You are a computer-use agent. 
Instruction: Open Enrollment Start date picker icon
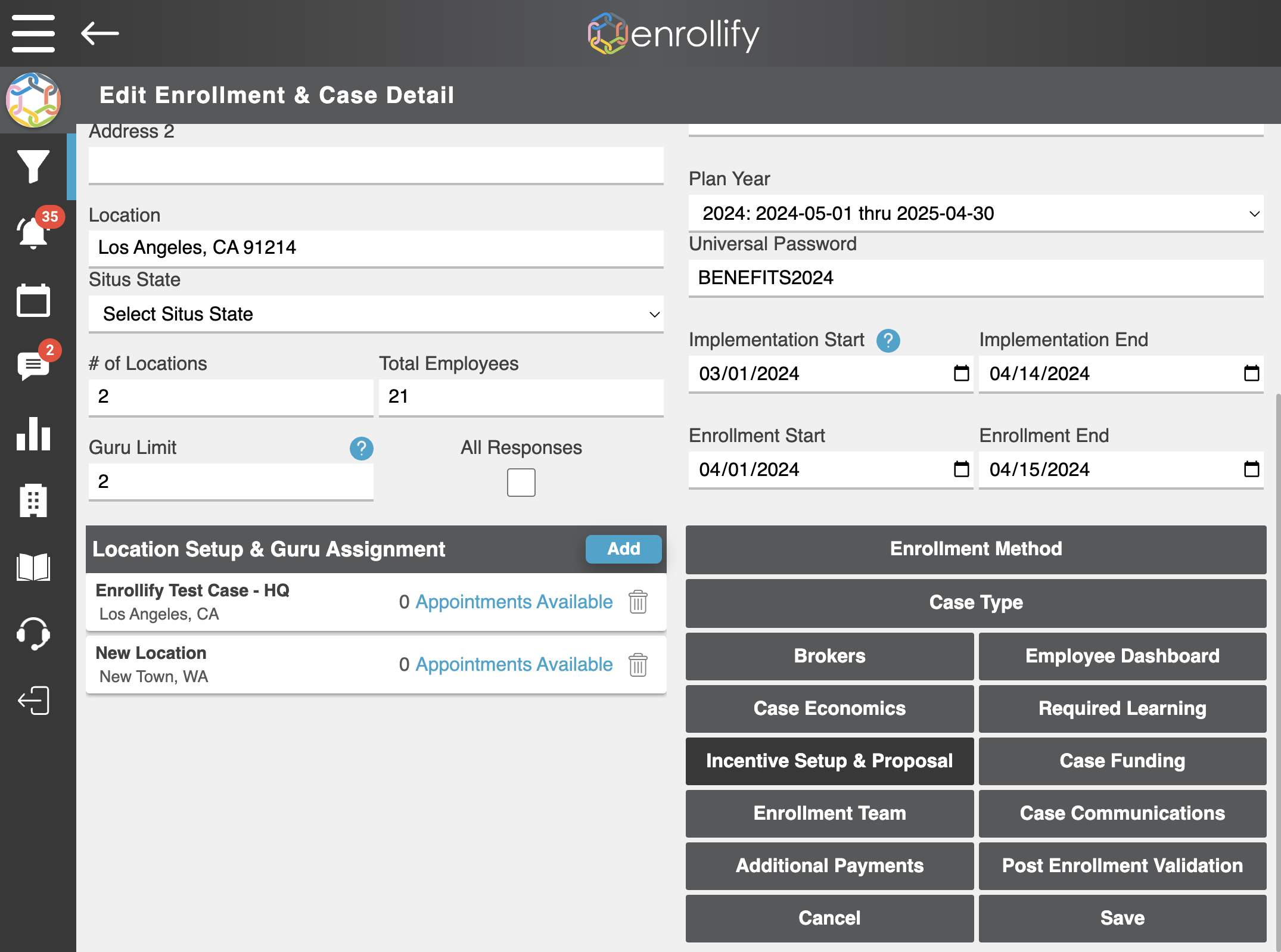961,469
